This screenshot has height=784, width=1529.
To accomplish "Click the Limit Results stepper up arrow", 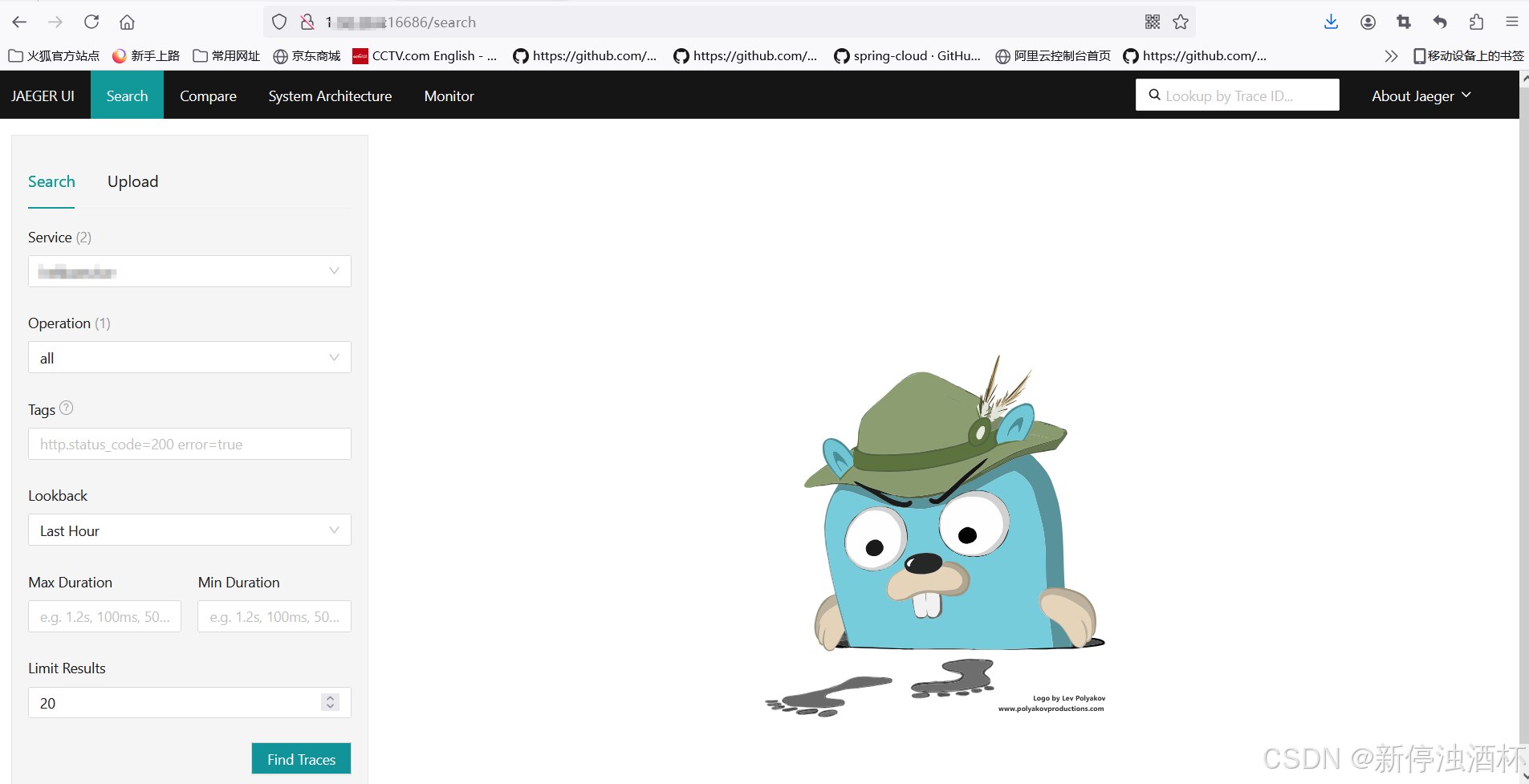I will point(329,697).
